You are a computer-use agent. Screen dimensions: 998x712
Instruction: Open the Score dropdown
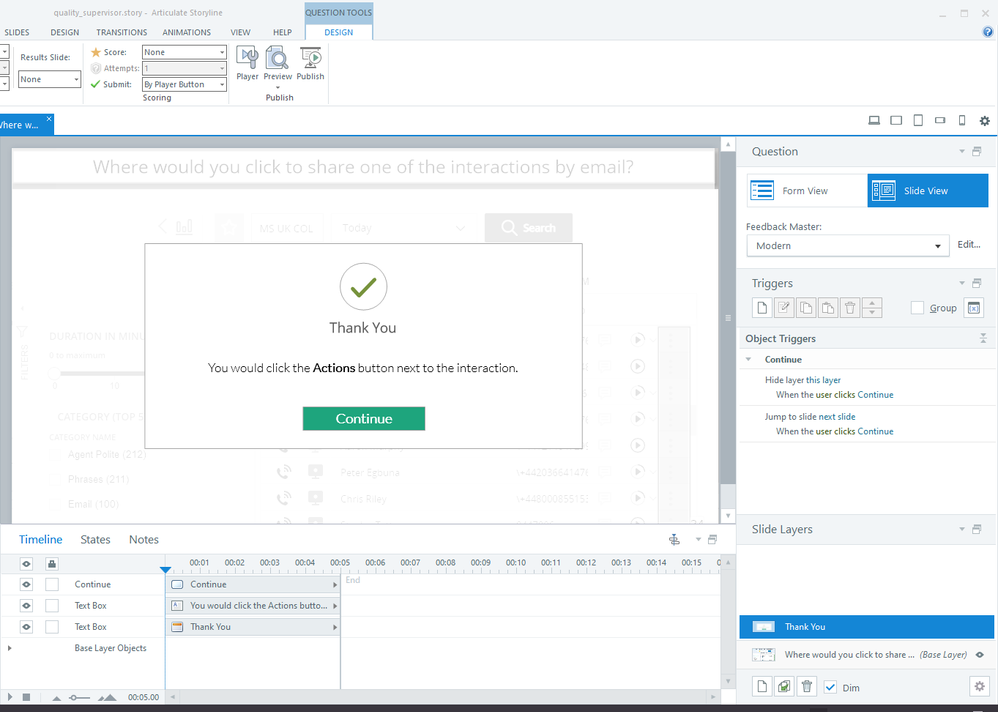tap(184, 52)
